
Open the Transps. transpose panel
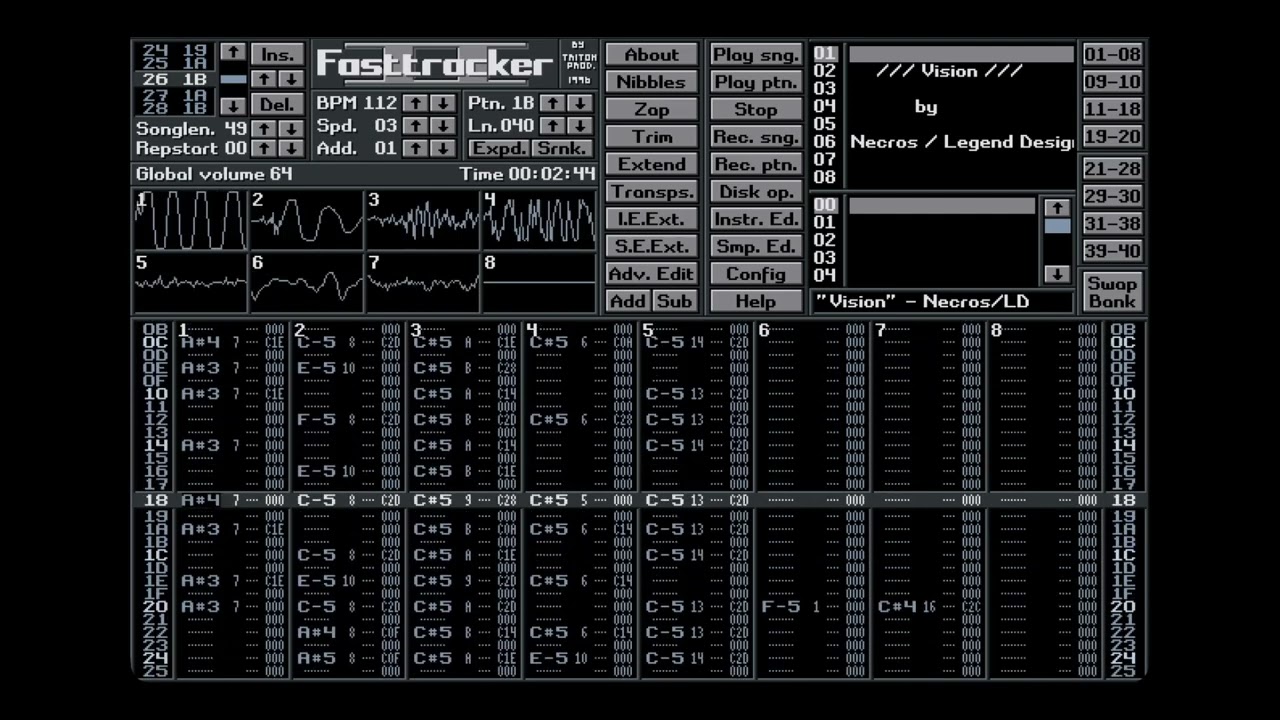(x=651, y=192)
